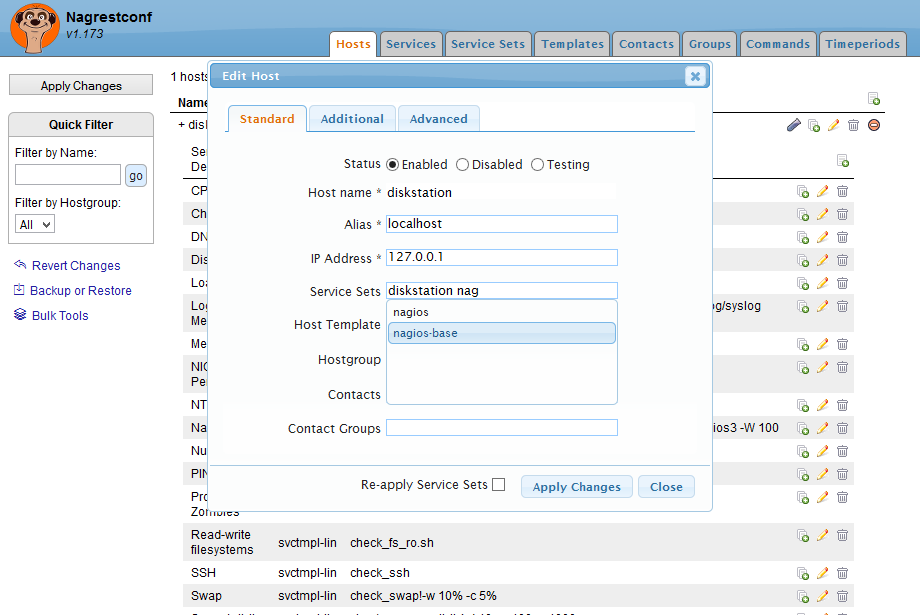Open the Service Sets tab
Viewport: 921px width, 615px height.
coord(488,44)
